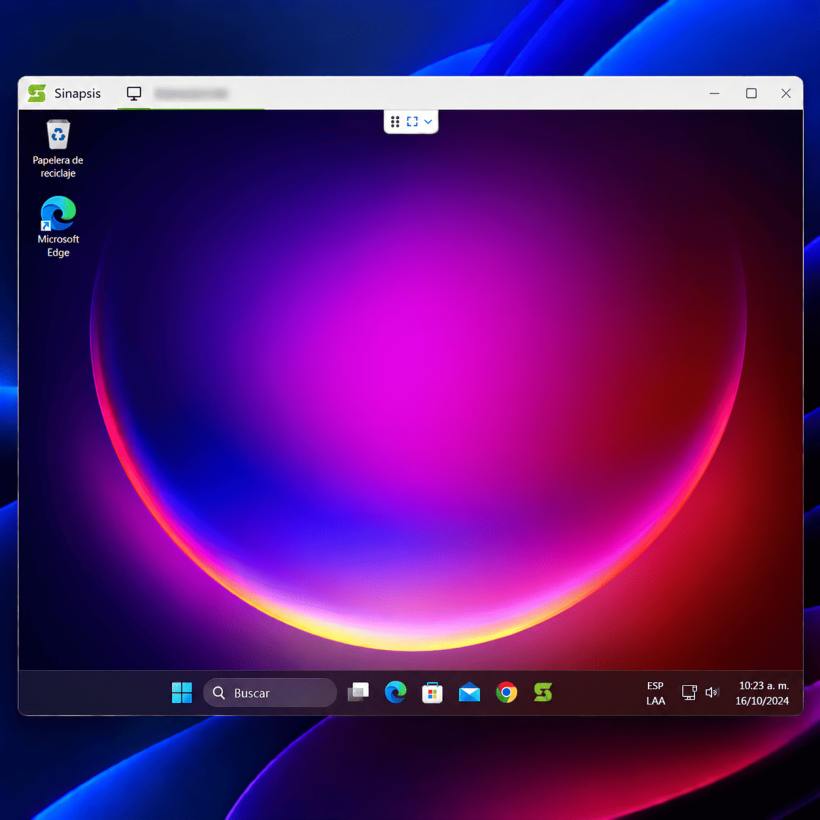Open the Mail app in taskbar
820x820 pixels.
pyautogui.click(x=469, y=692)
